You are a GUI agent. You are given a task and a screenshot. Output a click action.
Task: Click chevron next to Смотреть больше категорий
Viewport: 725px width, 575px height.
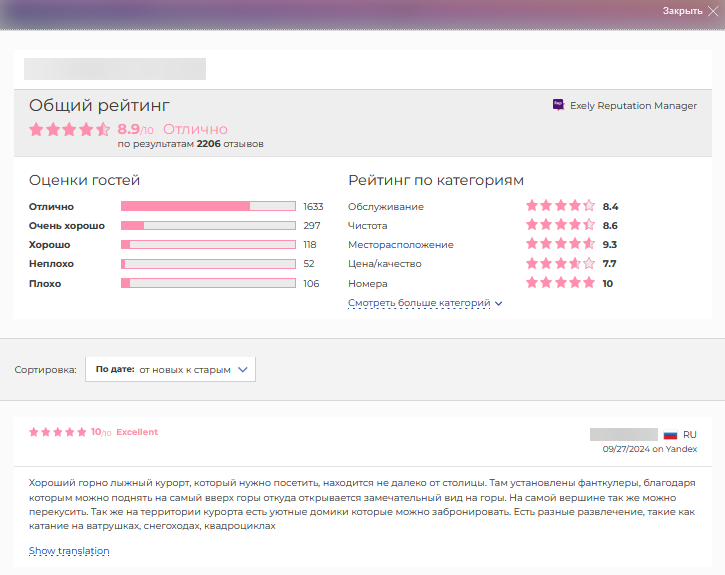tap(498, 304)
